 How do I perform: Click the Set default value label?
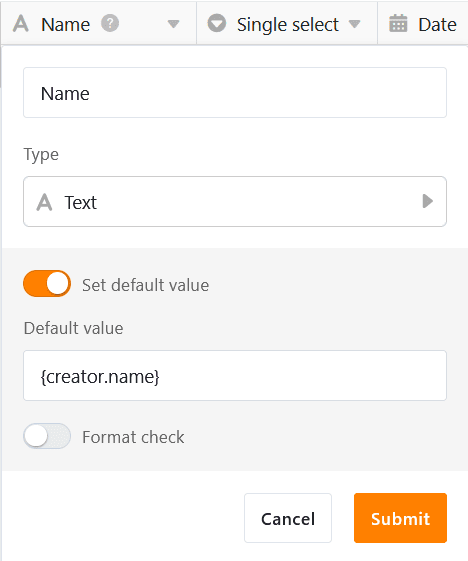pyautogui.click(x=145, y=285)
